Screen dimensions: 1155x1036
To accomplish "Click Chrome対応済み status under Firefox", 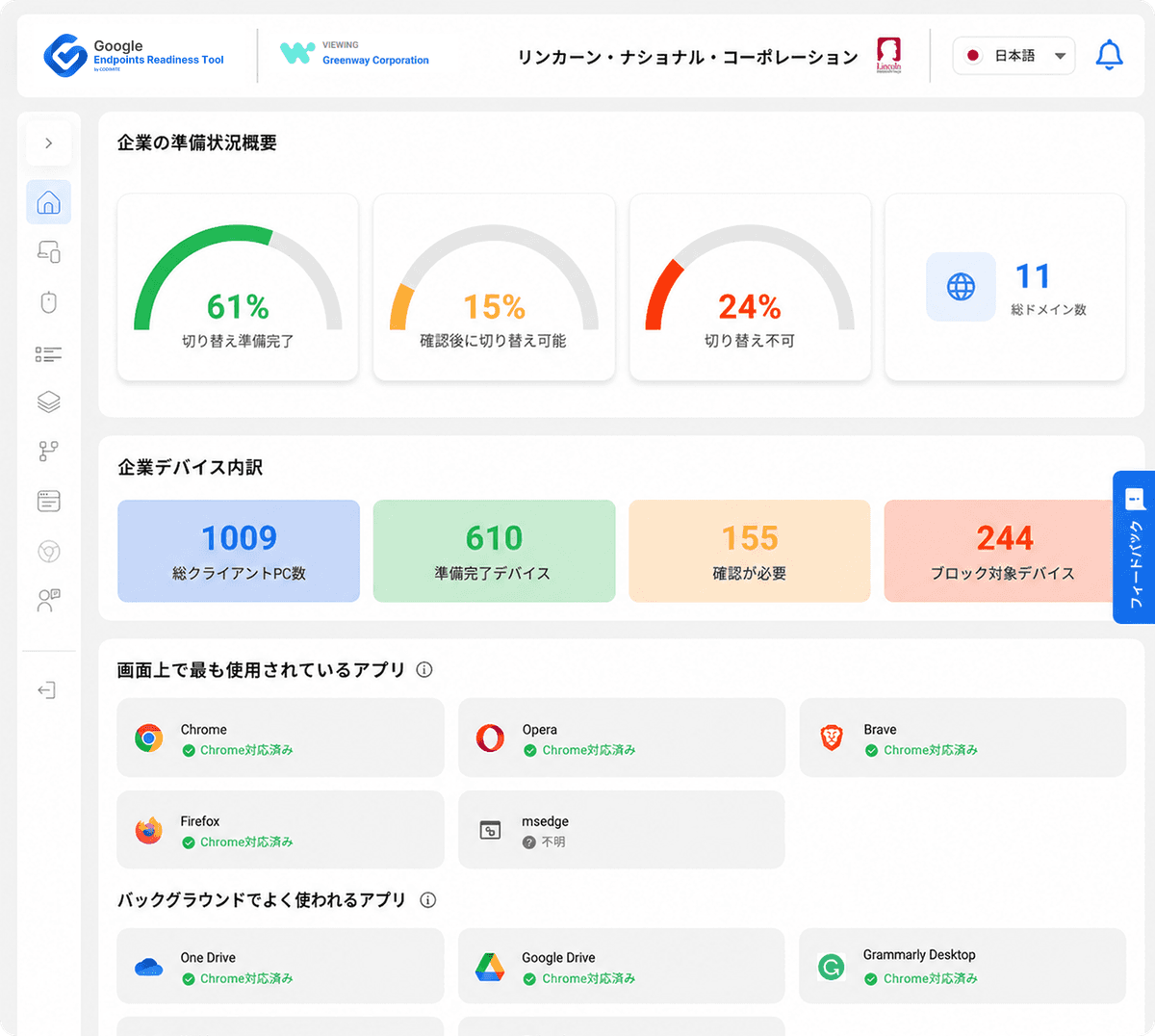I will coord(237,842).
